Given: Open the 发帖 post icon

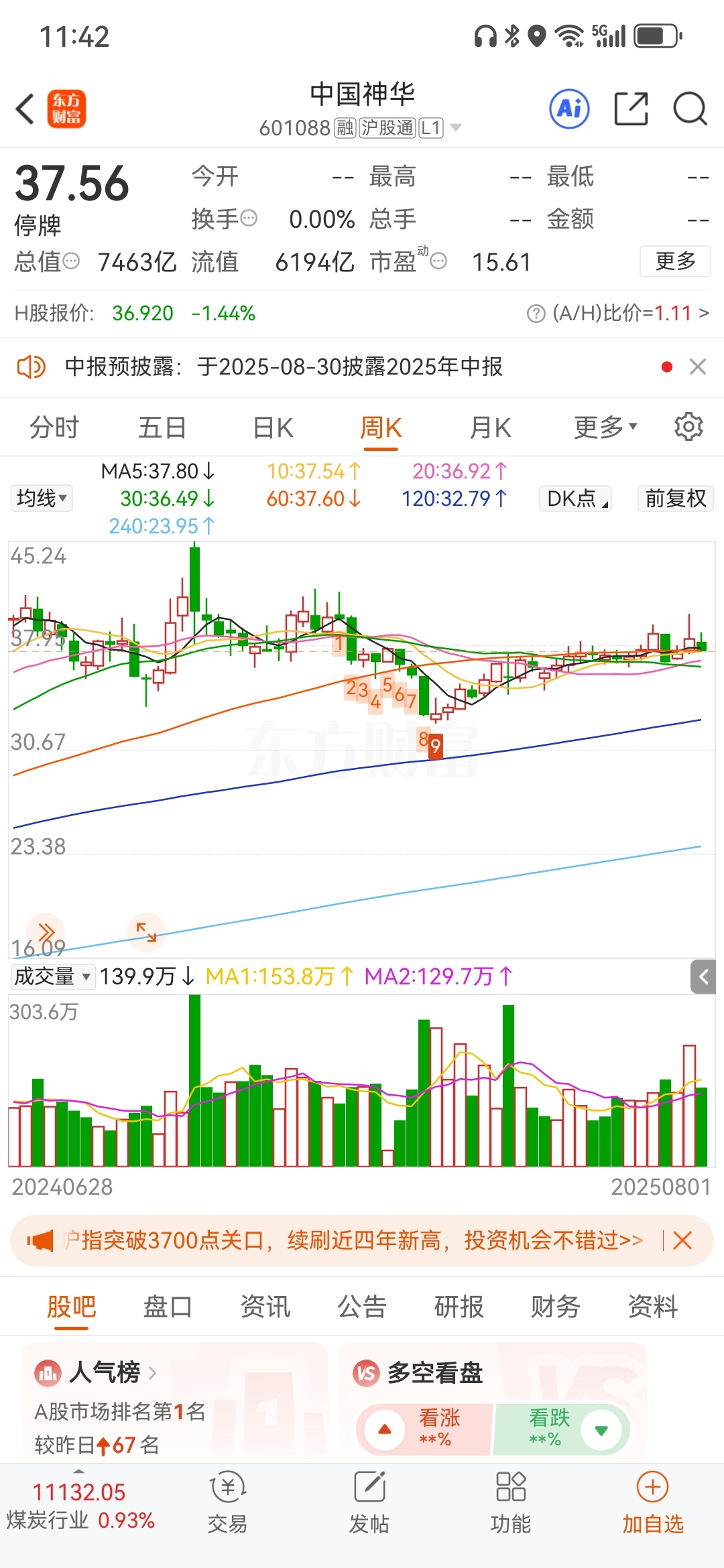Looking at the screenshot, I should [x=369, y=1488].
